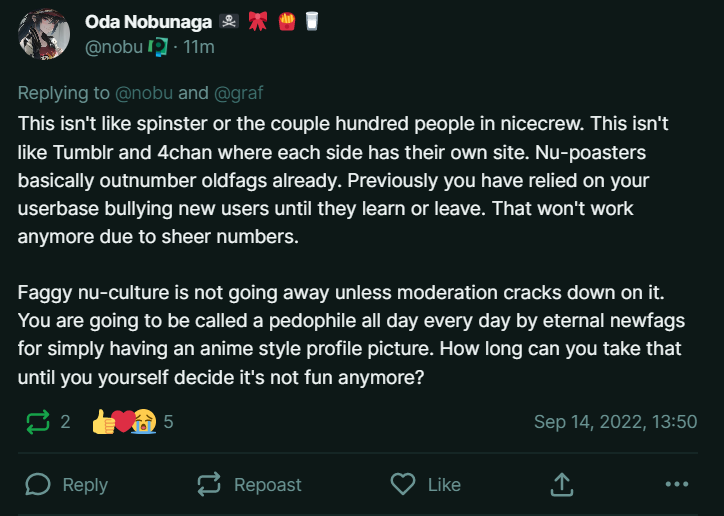Open the reactions count of 5
Image resolution: width=724 pixels, height=516 pixels.
click(x=168, y=422)
